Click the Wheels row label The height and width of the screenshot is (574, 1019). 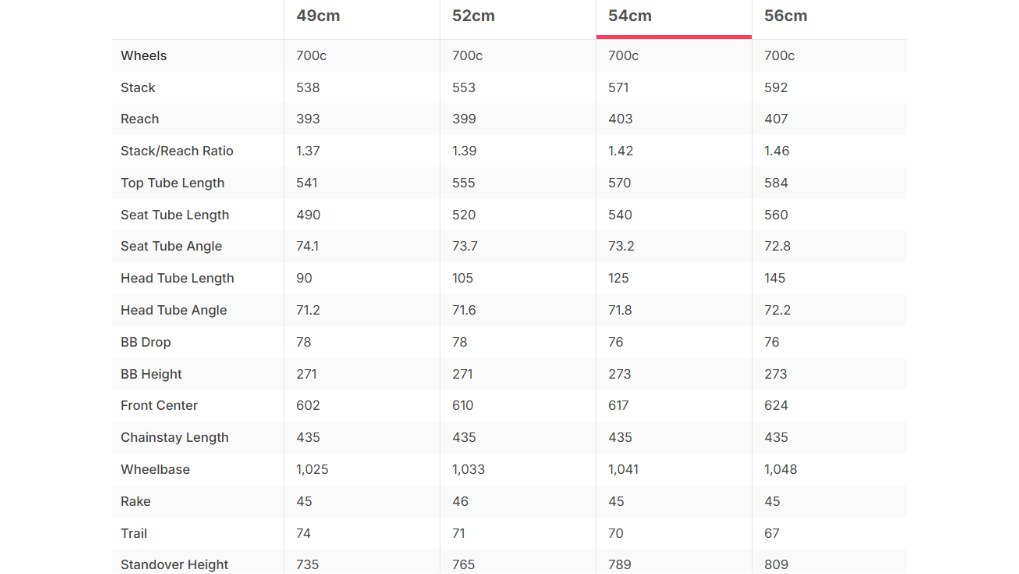point(144,56)
